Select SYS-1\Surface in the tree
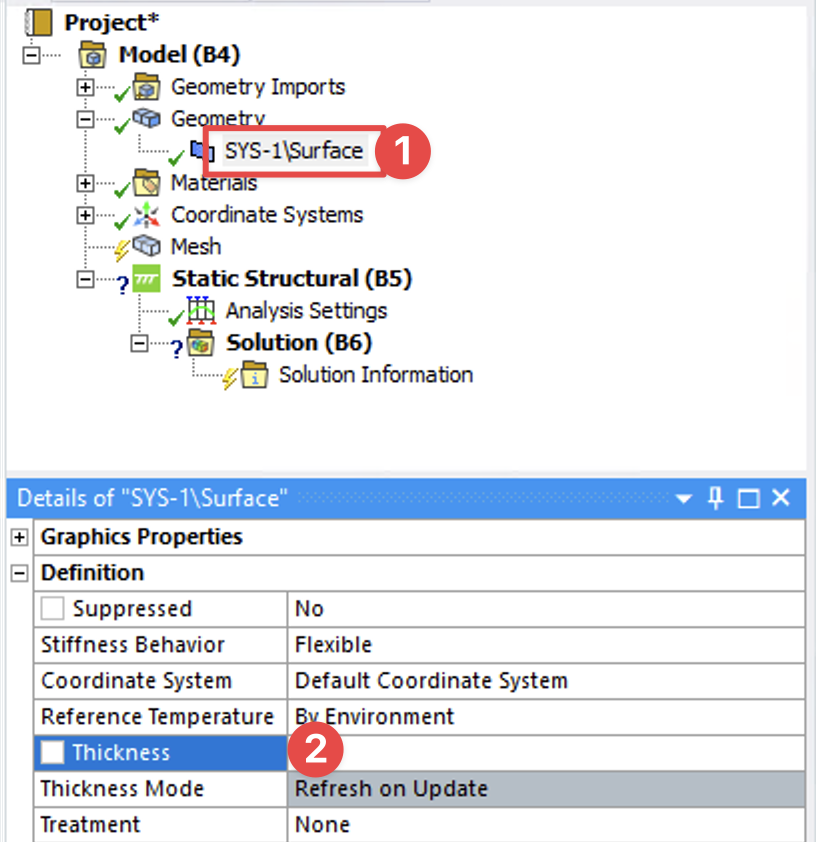The height and width of the screenshot is (842, 816). point(293,151)
